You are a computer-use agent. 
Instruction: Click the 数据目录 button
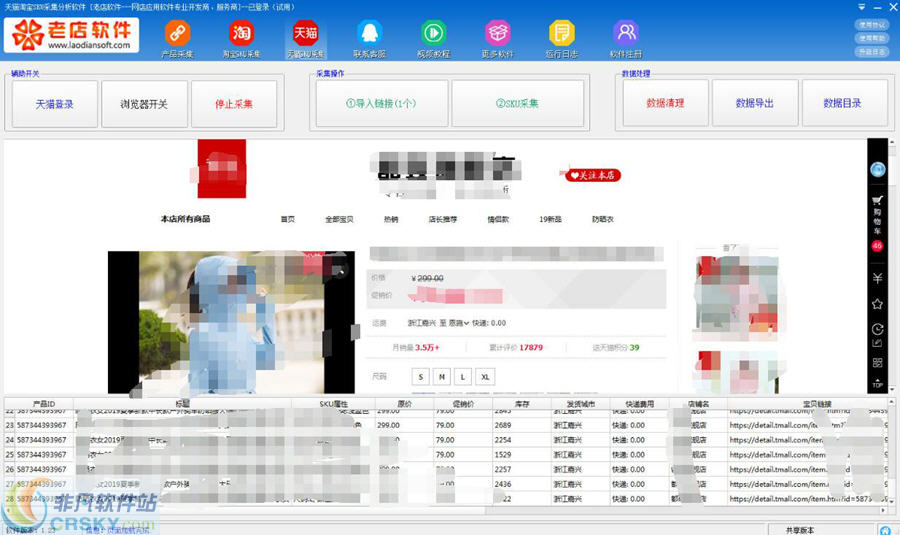click(844, 103)
